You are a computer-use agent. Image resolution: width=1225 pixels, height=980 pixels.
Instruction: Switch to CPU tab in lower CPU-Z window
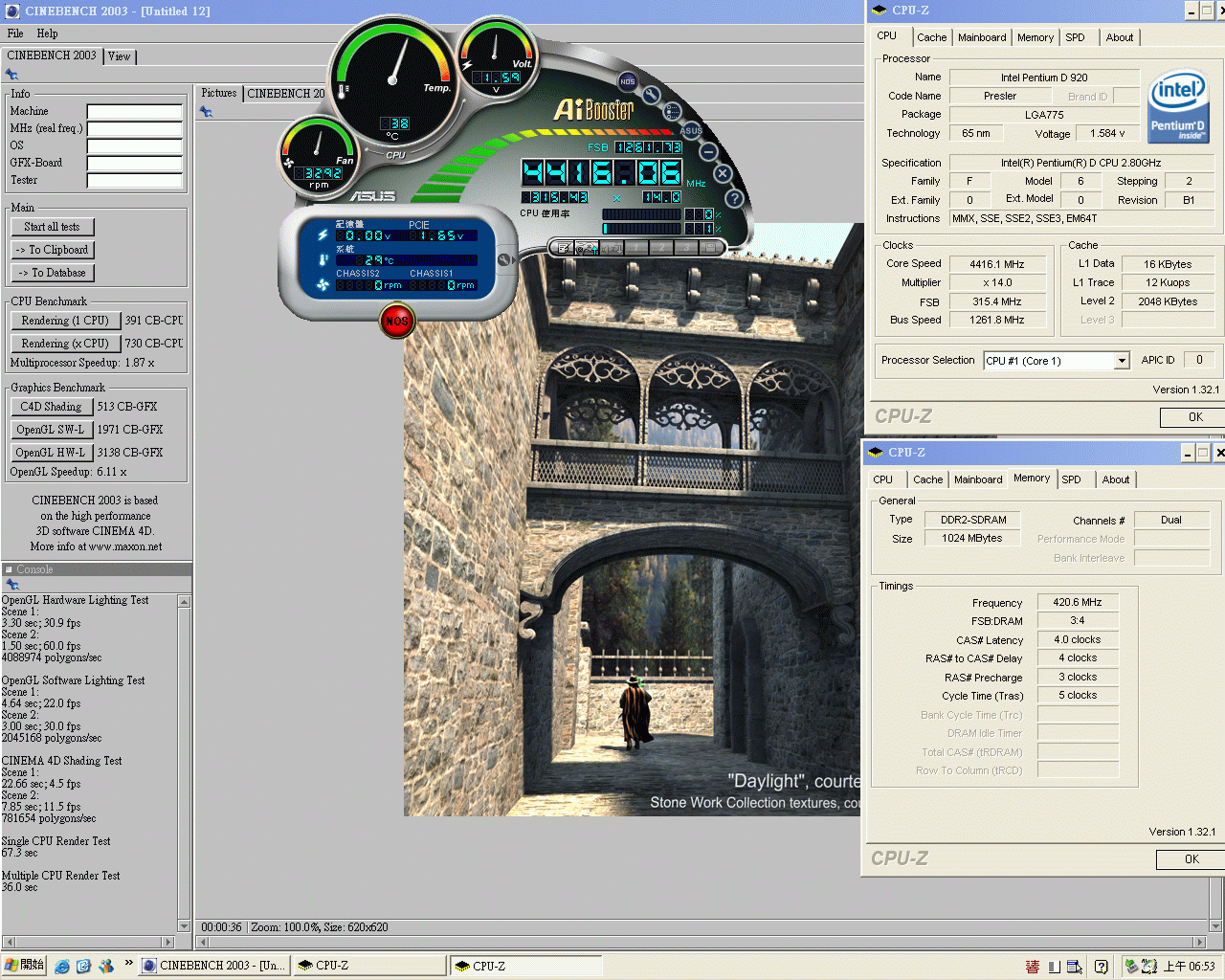(x=882, y=479)
